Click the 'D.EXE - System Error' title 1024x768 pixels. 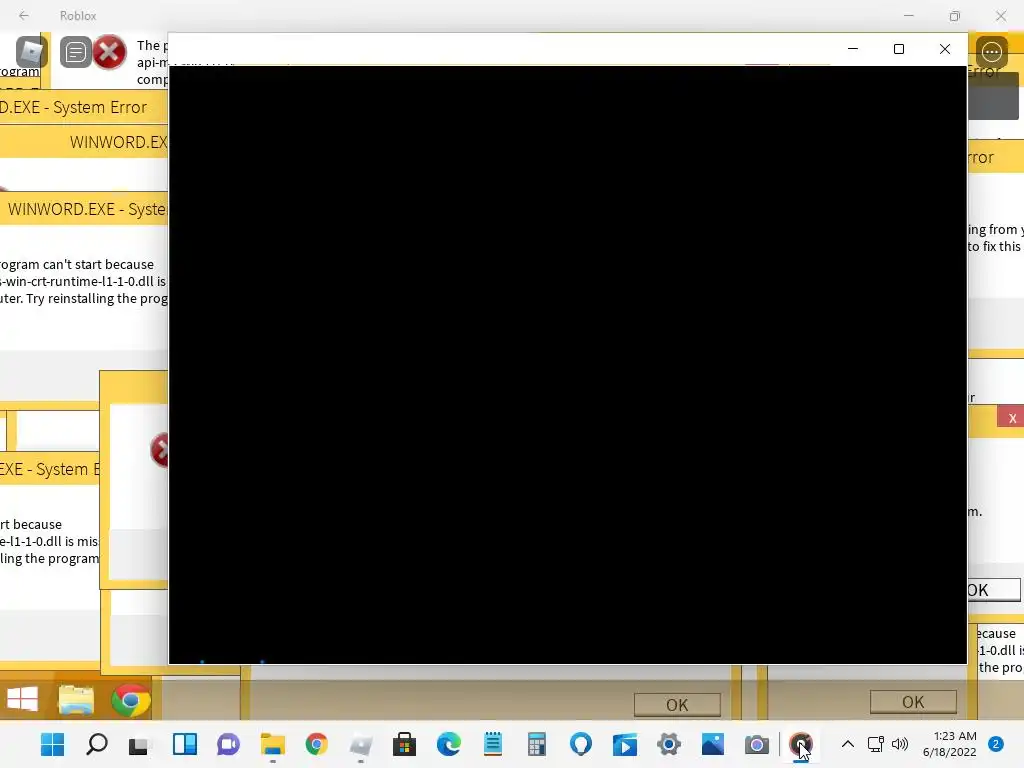73,107
